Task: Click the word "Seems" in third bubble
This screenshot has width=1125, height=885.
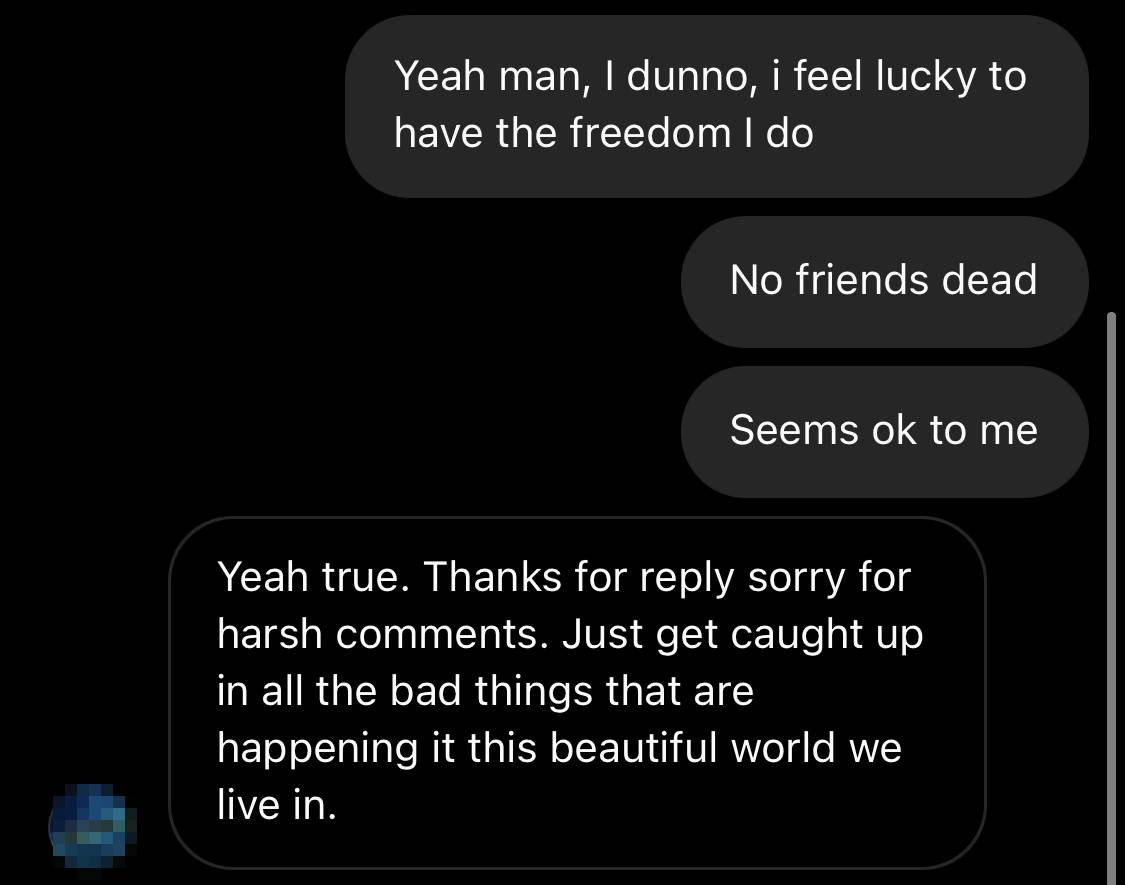Action: pos(794,430)
